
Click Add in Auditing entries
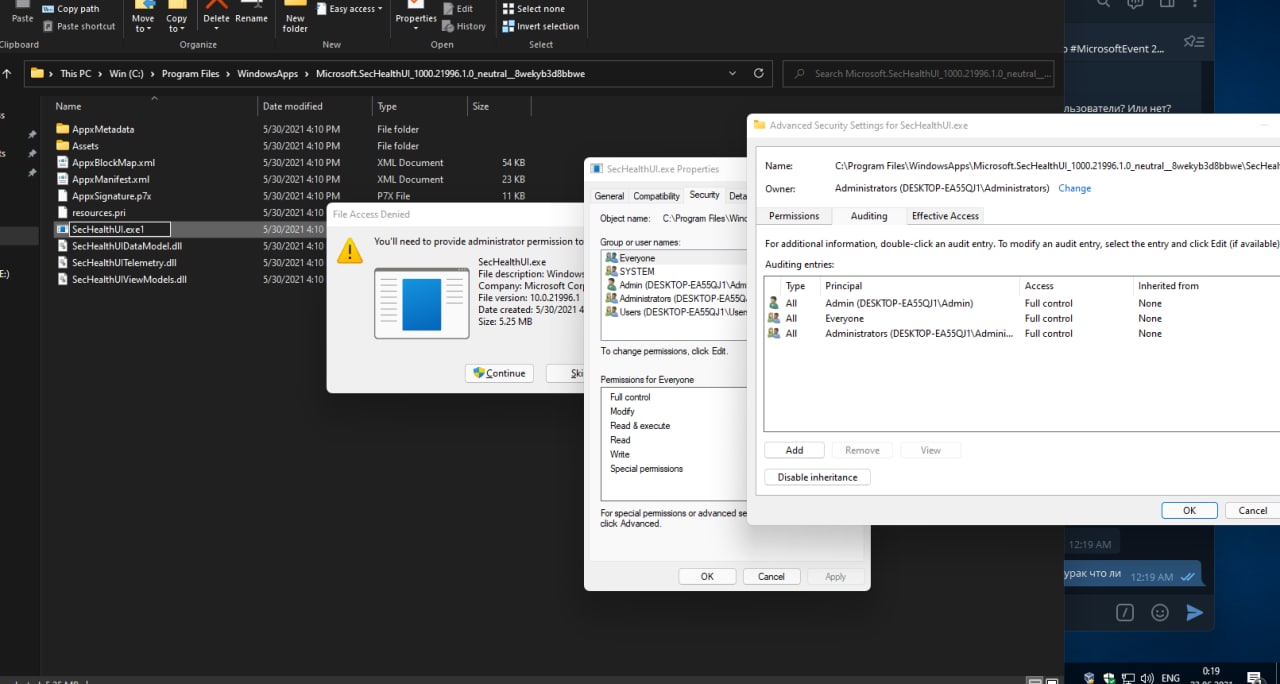794,450
